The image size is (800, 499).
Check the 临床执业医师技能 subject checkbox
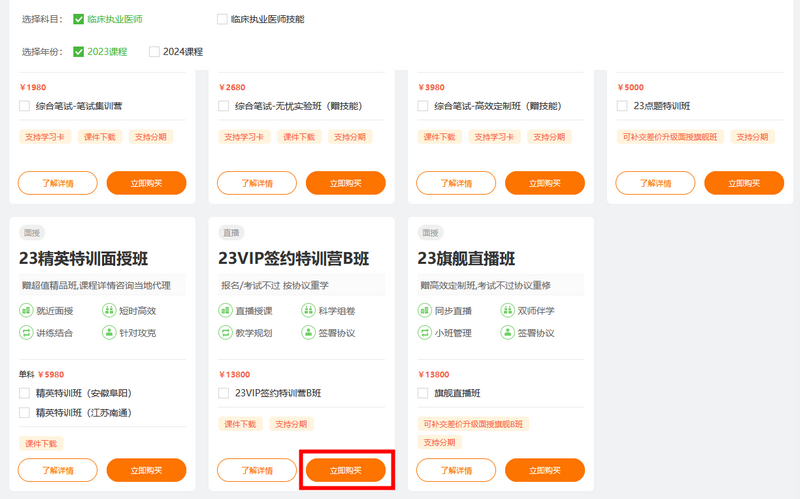point(222,19)
